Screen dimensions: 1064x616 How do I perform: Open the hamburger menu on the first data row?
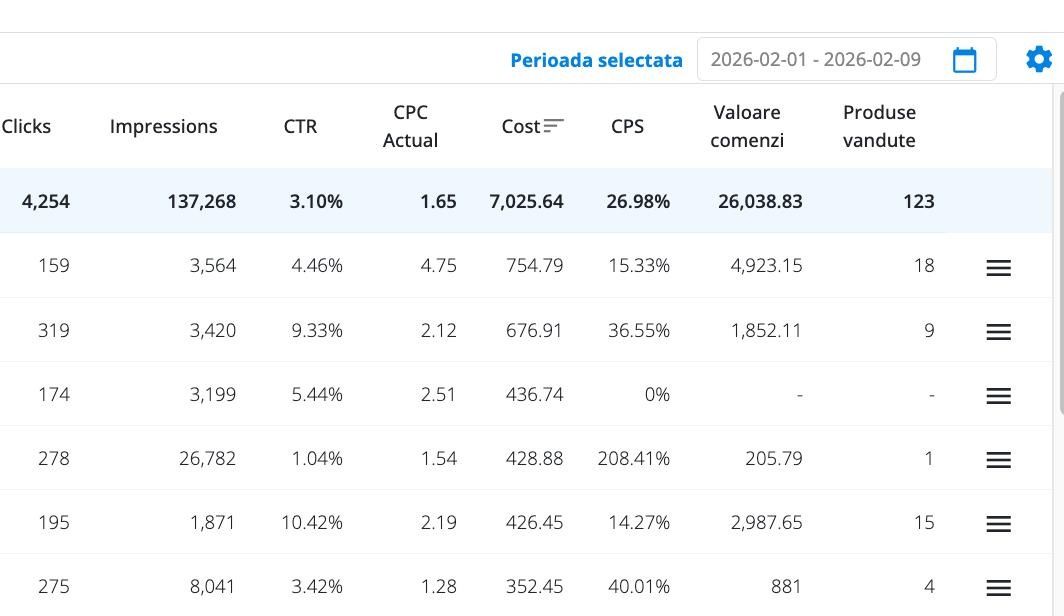coord(998,267)
